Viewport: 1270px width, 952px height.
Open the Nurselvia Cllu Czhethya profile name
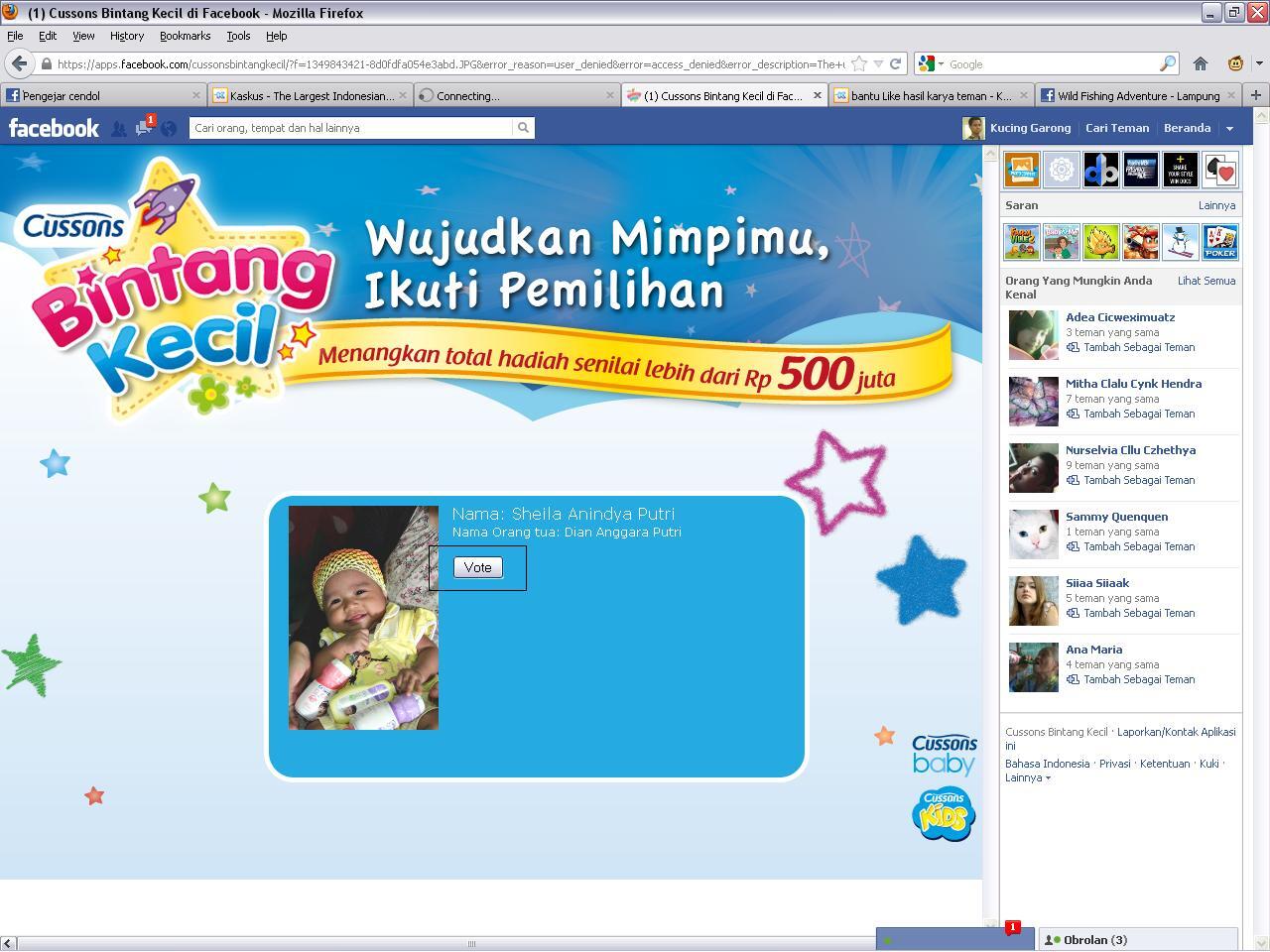click(1130, 450)
